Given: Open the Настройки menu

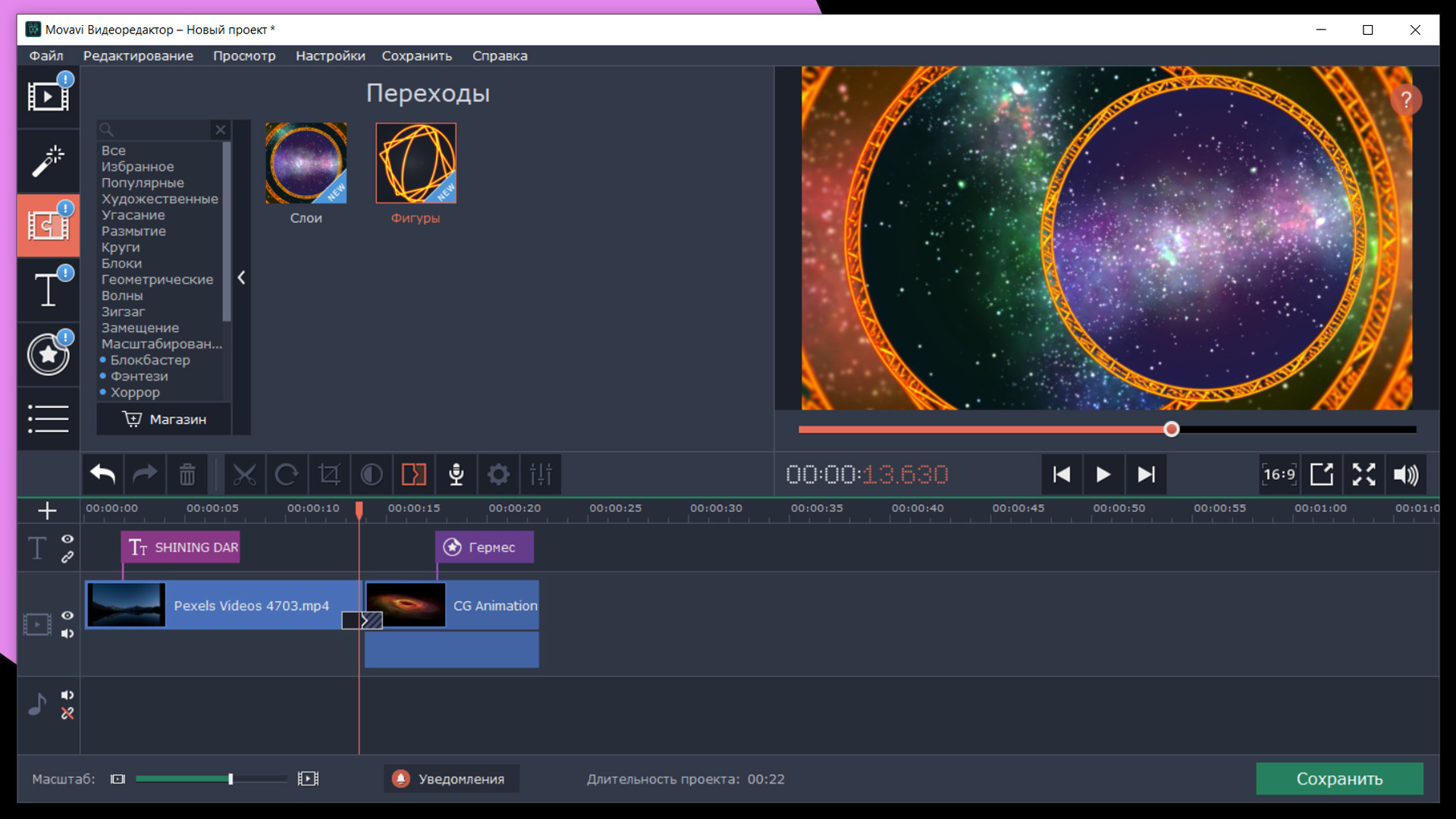Looking at the screenshot, I should (x=330, y=56).
